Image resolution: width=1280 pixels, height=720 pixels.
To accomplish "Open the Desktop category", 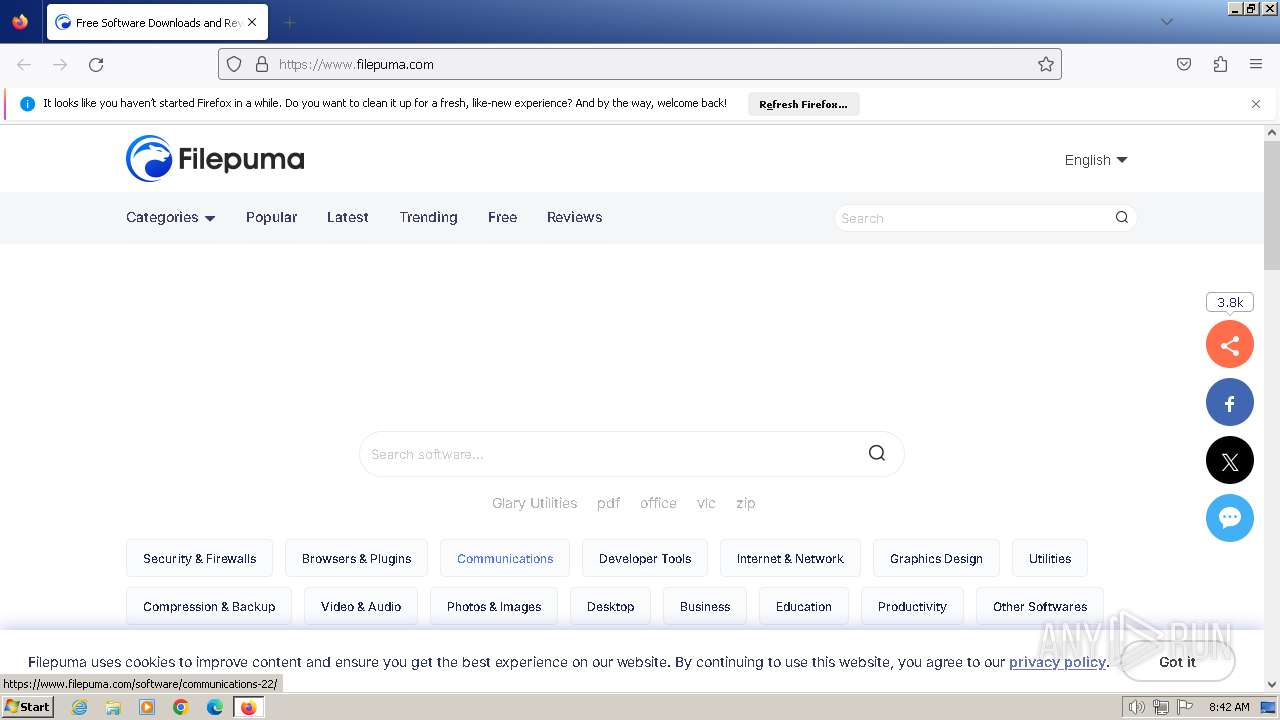I will pyautogui.click(x=610, y=606).
